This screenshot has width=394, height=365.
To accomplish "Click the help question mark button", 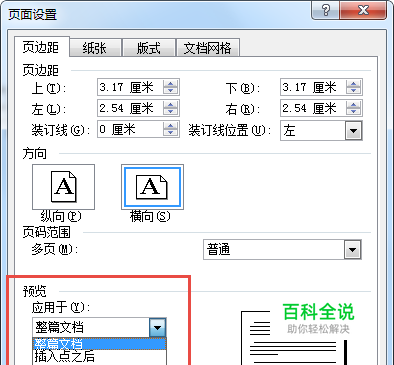I will pos(326,10).
